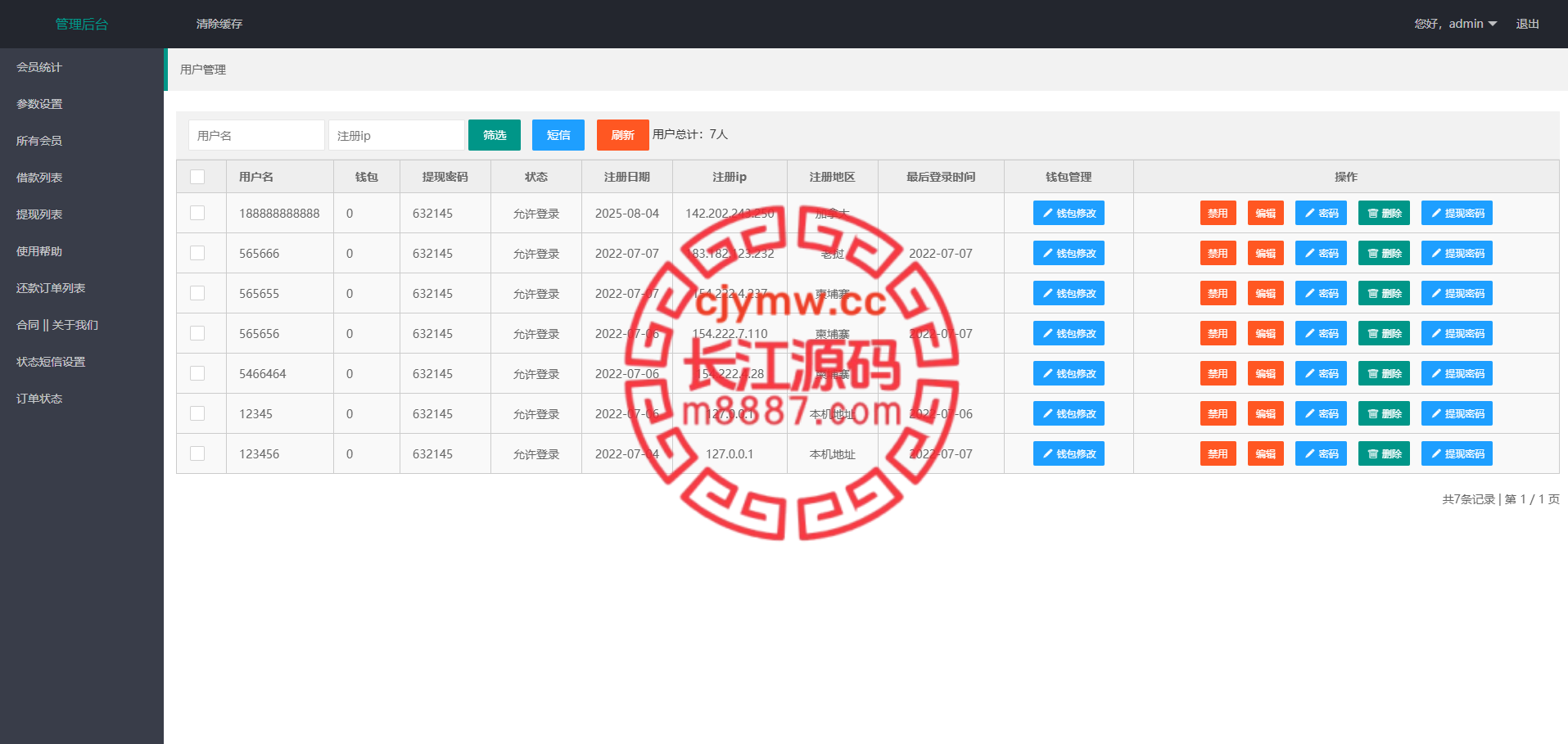Viewport: 1568px width, 744px height.
Task: Open 借款列表 in the sidebar
Action: pyautogui.click(x=82, y=178)
